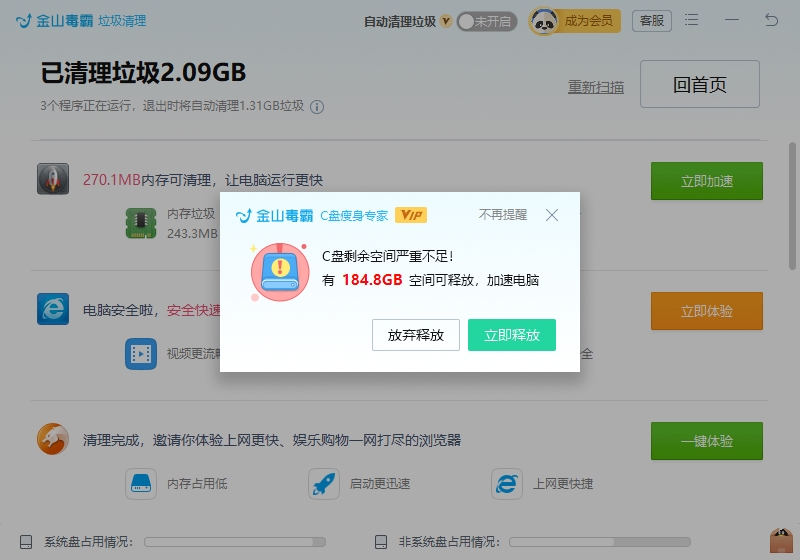Click the 金山毒霸 logo in the popup
The image size is (800, 560).
point(274,216)
